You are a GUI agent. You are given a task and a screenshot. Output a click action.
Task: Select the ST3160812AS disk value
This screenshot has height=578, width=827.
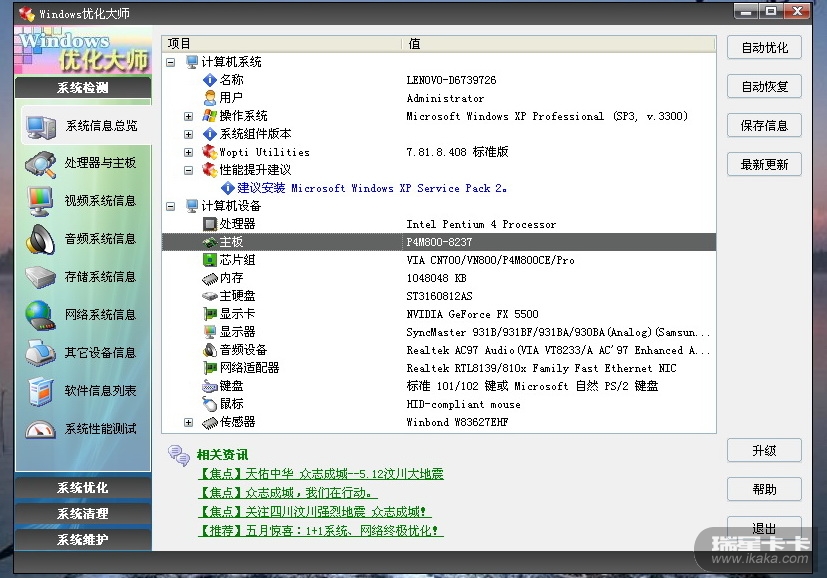[x=439, y=296]
